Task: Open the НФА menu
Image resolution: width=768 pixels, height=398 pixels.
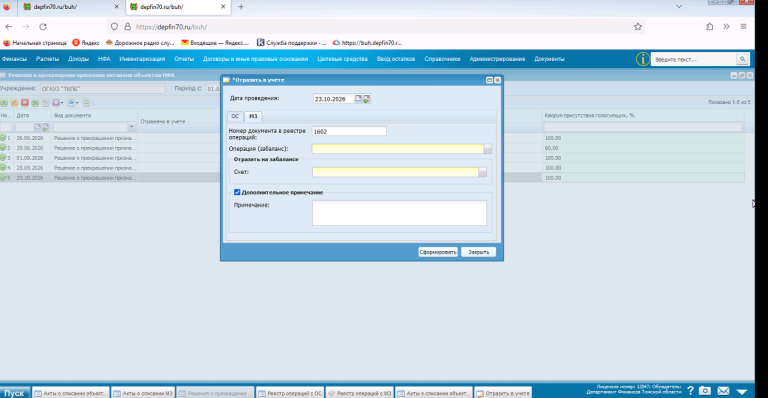Action: tap(104, 59)
